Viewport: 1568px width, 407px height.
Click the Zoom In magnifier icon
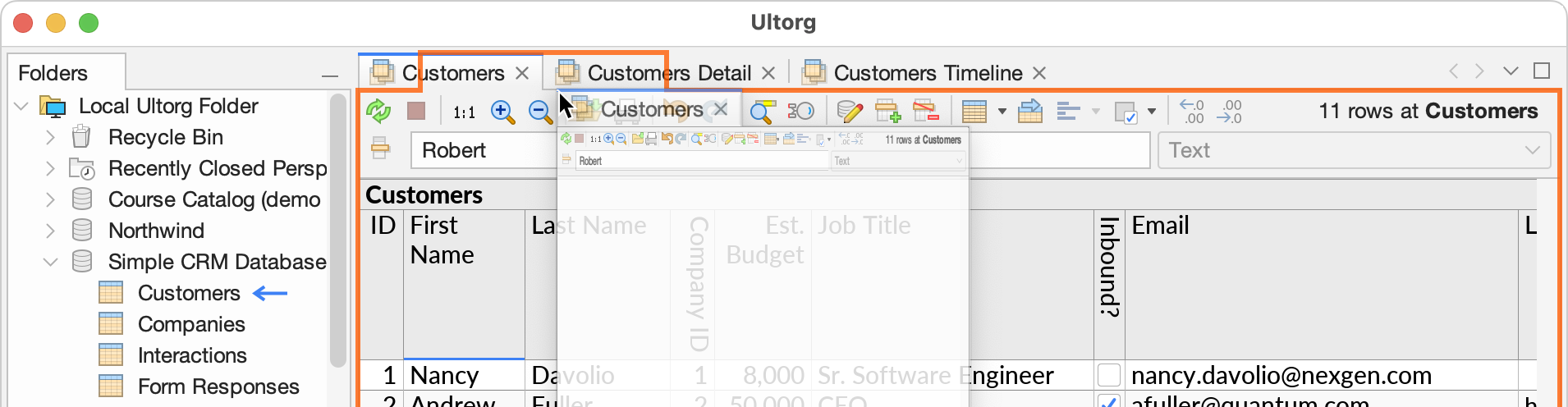click(x=502, y=112)
